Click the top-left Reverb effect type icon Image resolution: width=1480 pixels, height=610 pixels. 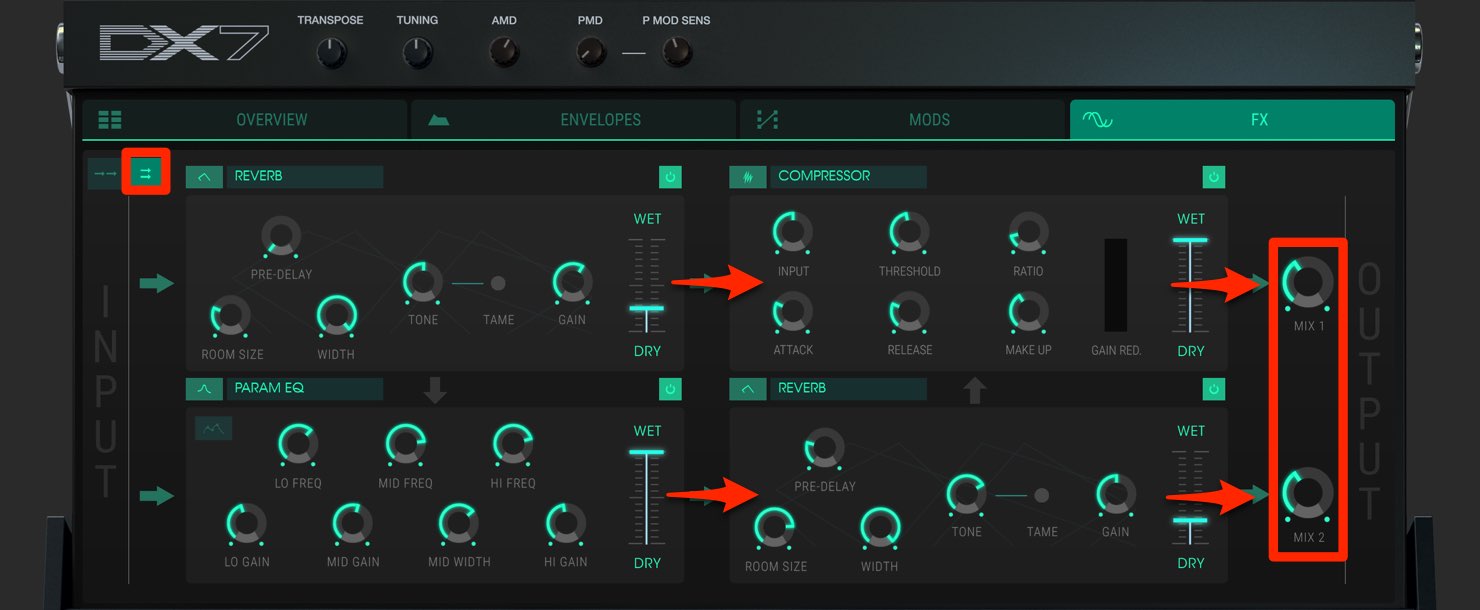click(x=204, y=177)
